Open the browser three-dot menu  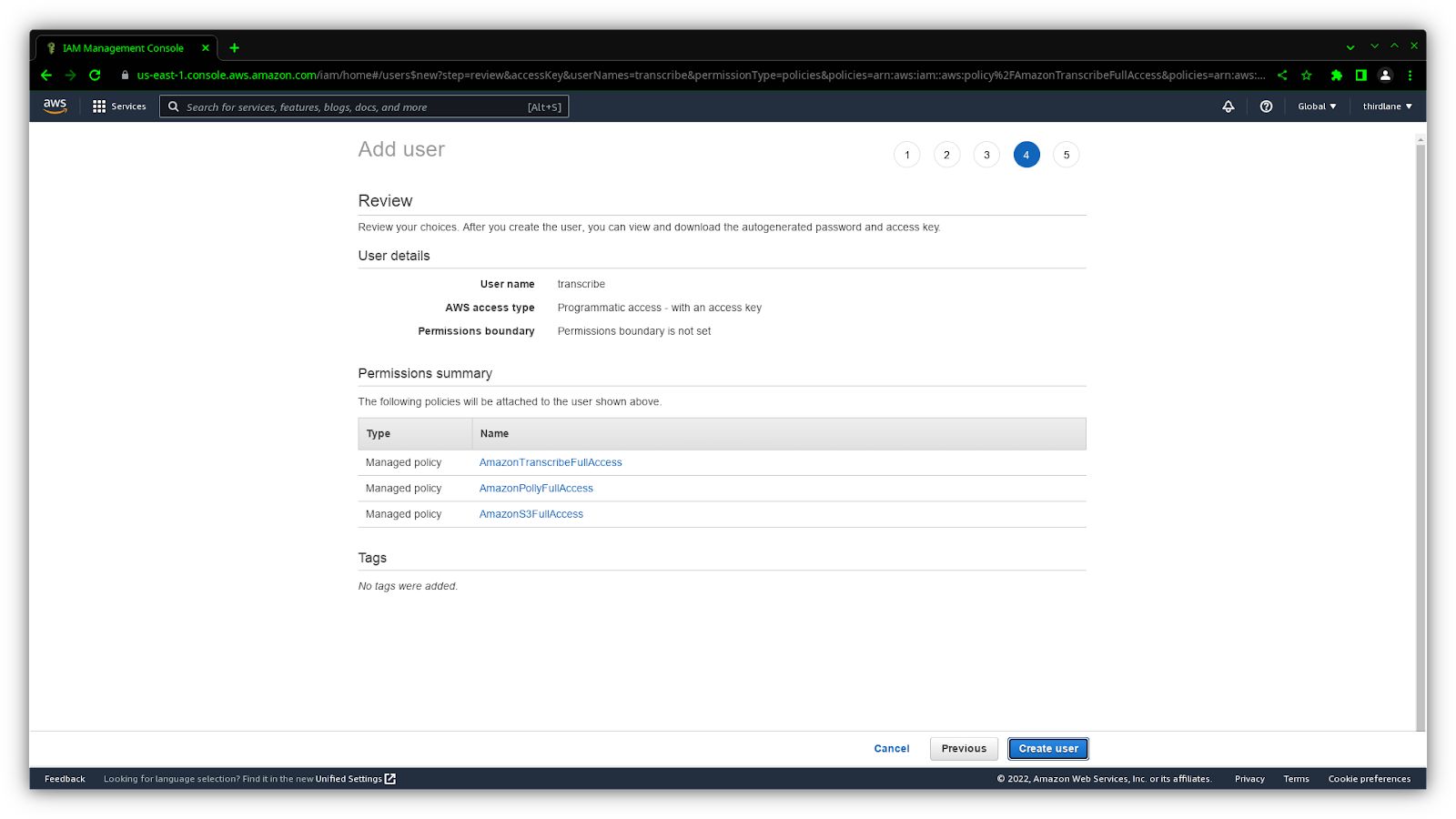(x=1410, y=76)
